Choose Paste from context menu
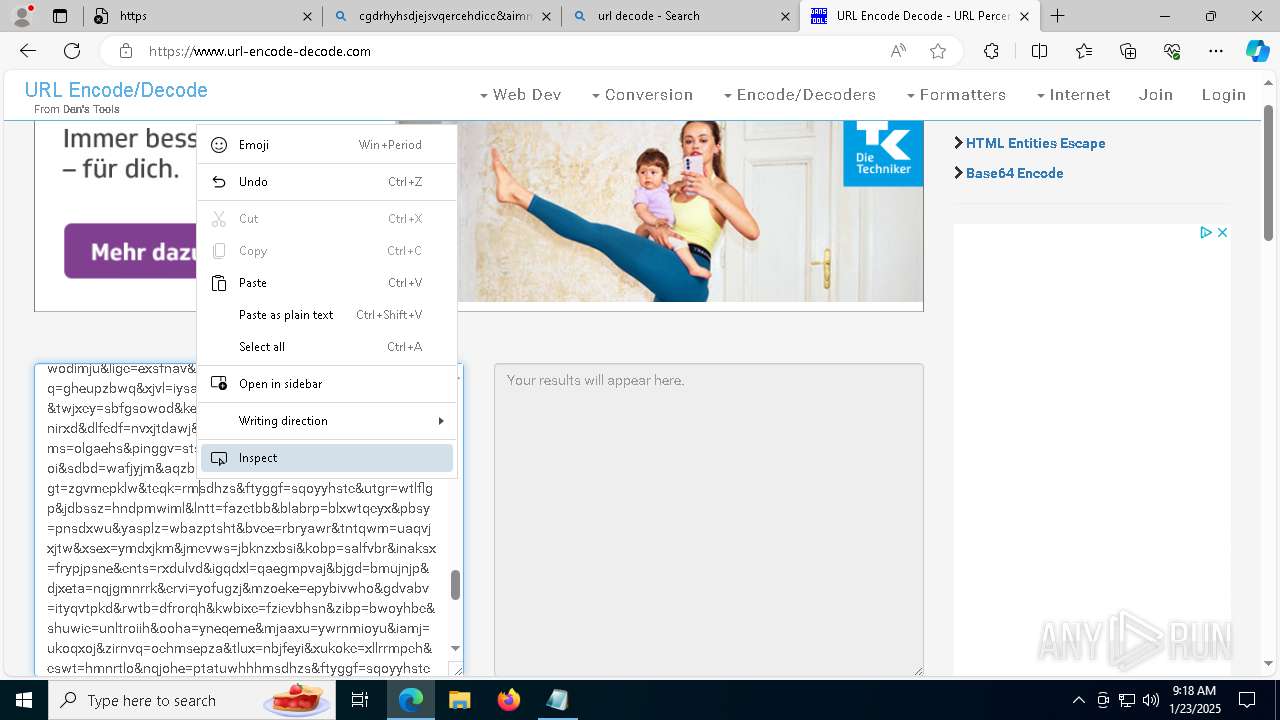This screenshot has height=720, width=1280. tap(327, 283)
